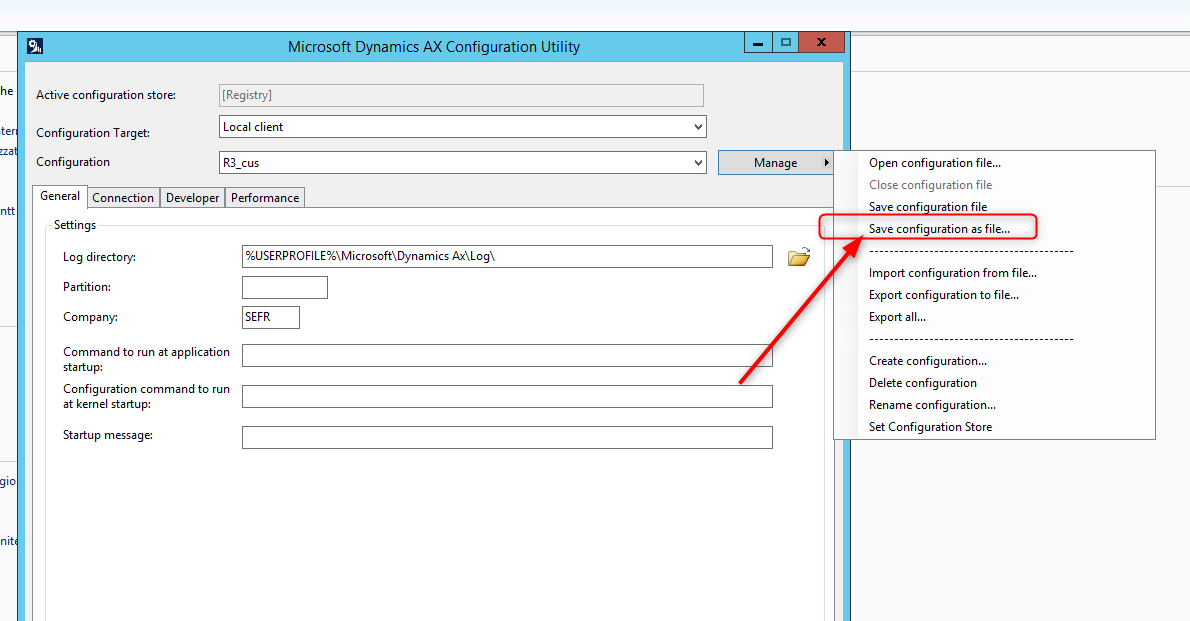Open the Manage menu via its arrow

coord(829,162)
